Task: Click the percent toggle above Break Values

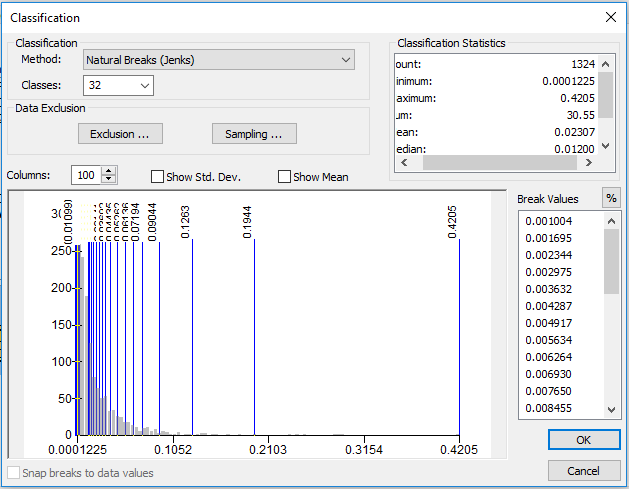Action: [611, 198]
